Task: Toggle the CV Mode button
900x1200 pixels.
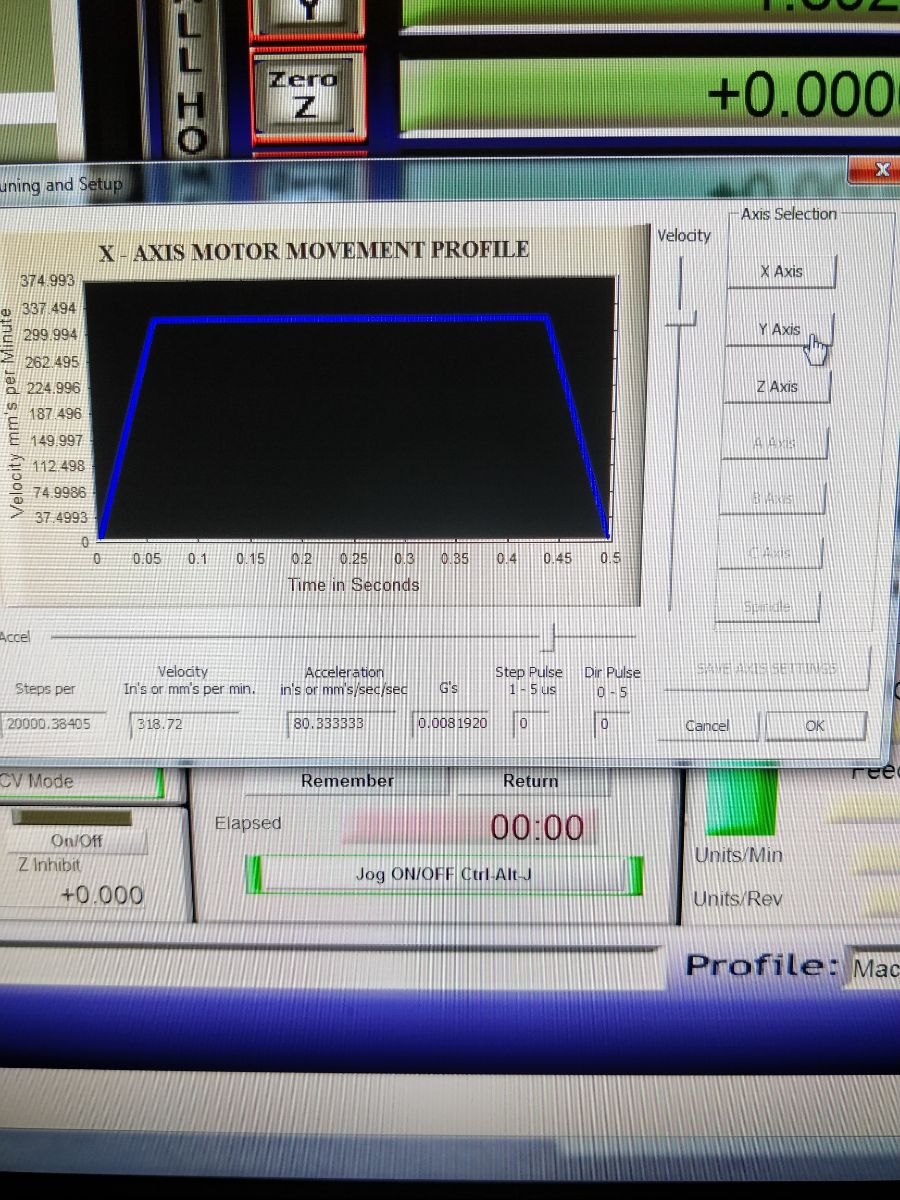Action: point(80,781)
